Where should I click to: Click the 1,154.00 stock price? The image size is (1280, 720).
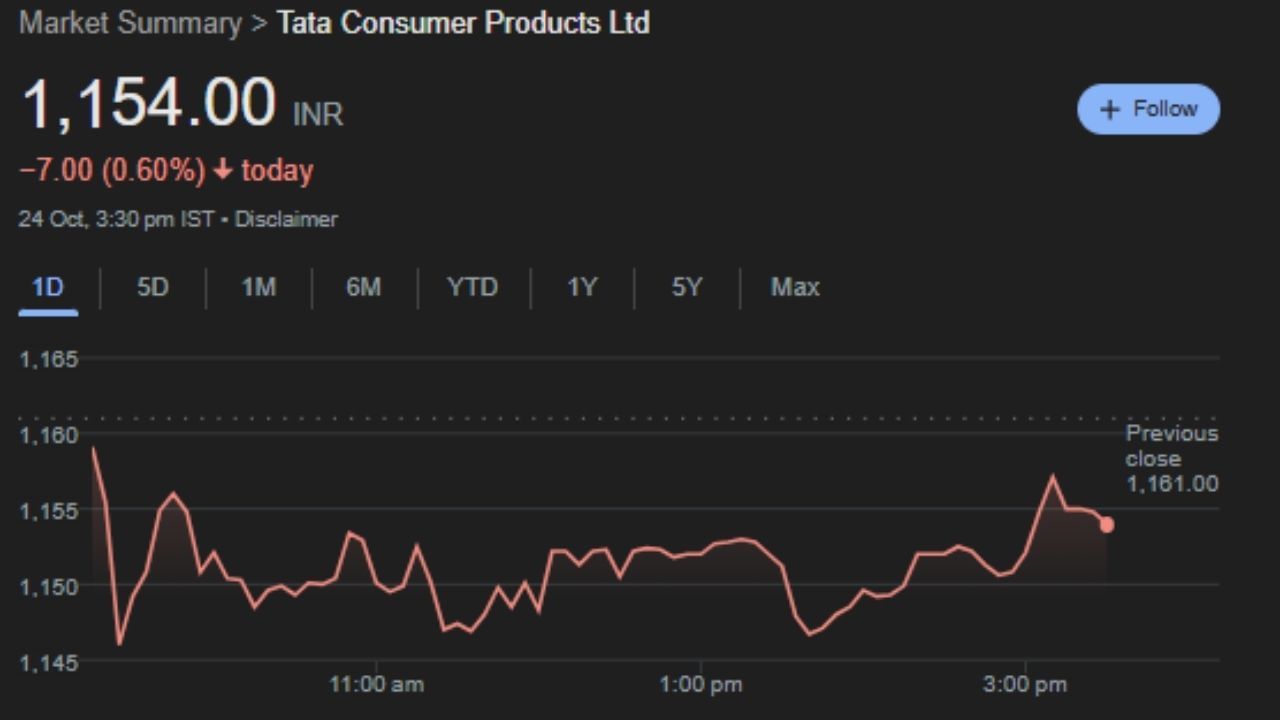[x=148, y=103]
